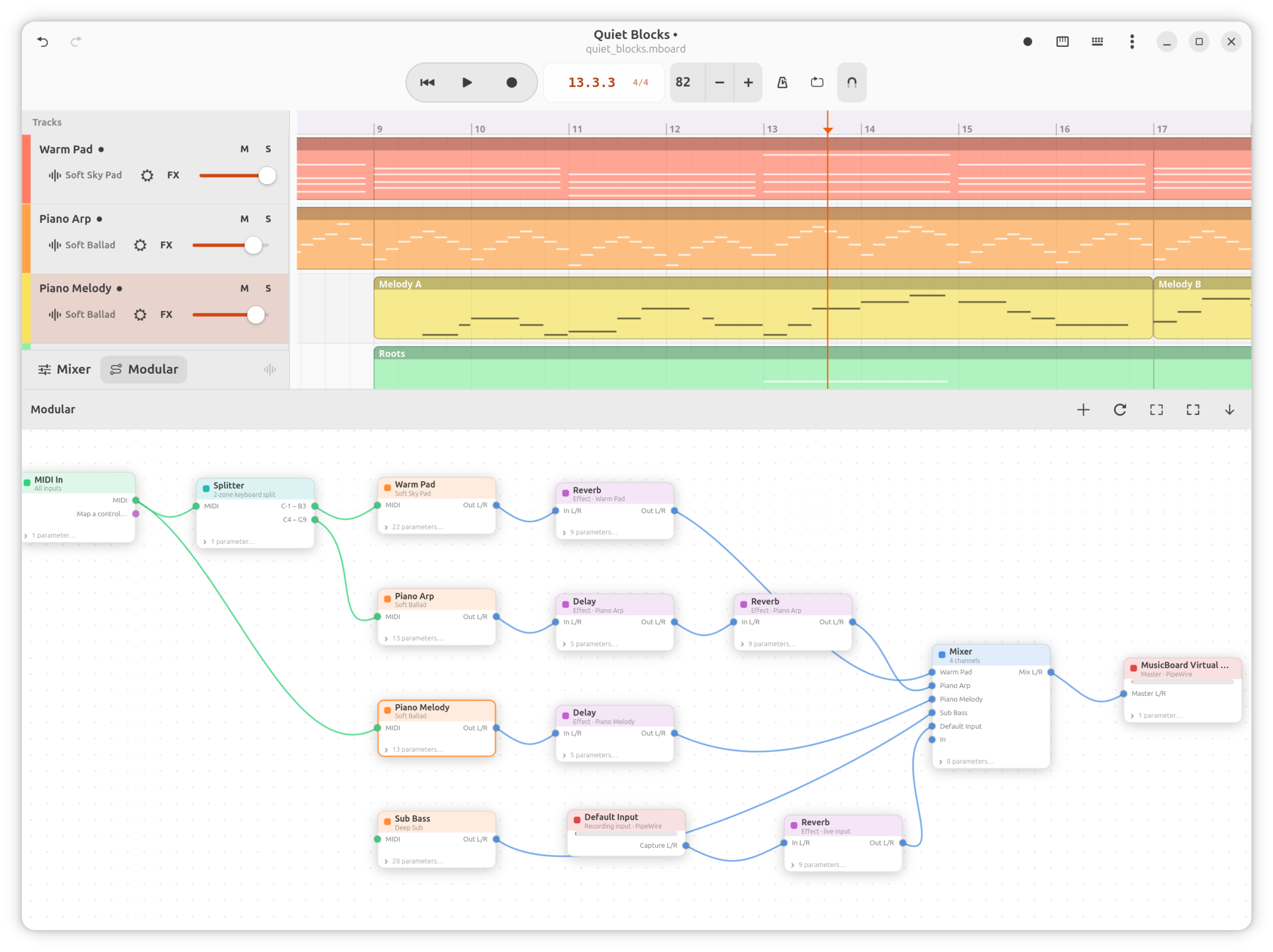Click the metronome icon in transport bar
Image resolution: width=1273 pixels, height=952 pixels.
[x=782, y=82]
